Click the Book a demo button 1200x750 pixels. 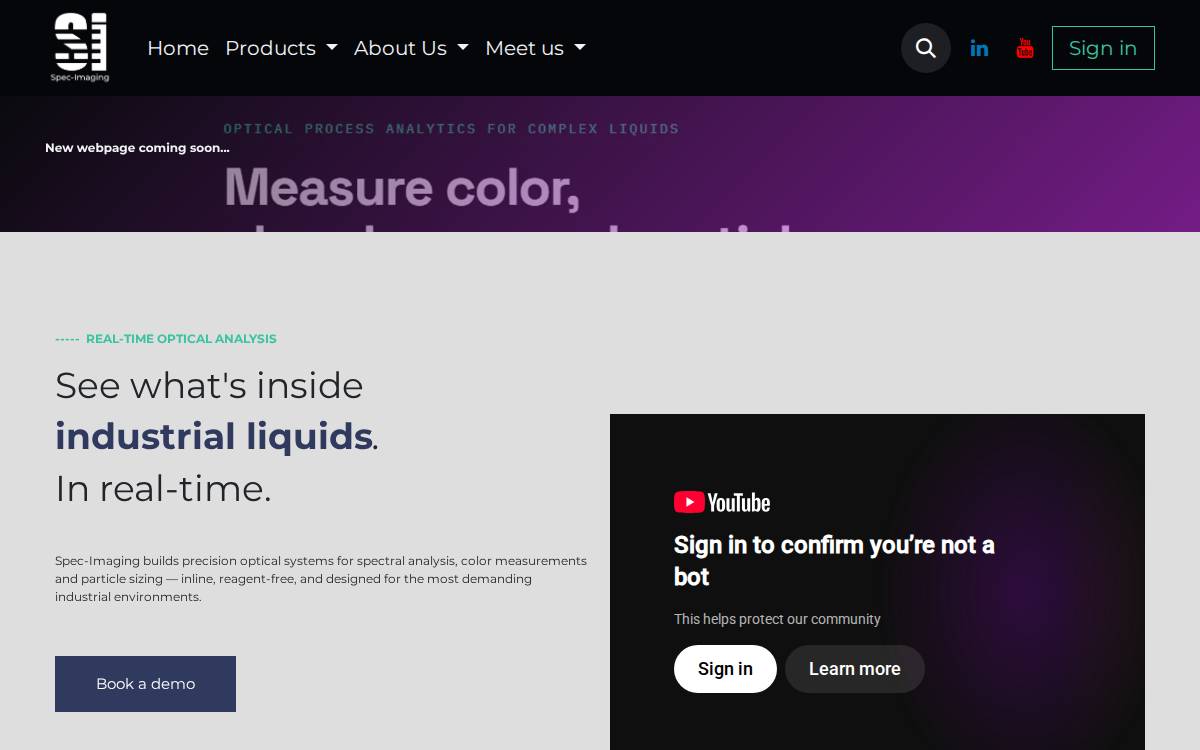(145, 684)
